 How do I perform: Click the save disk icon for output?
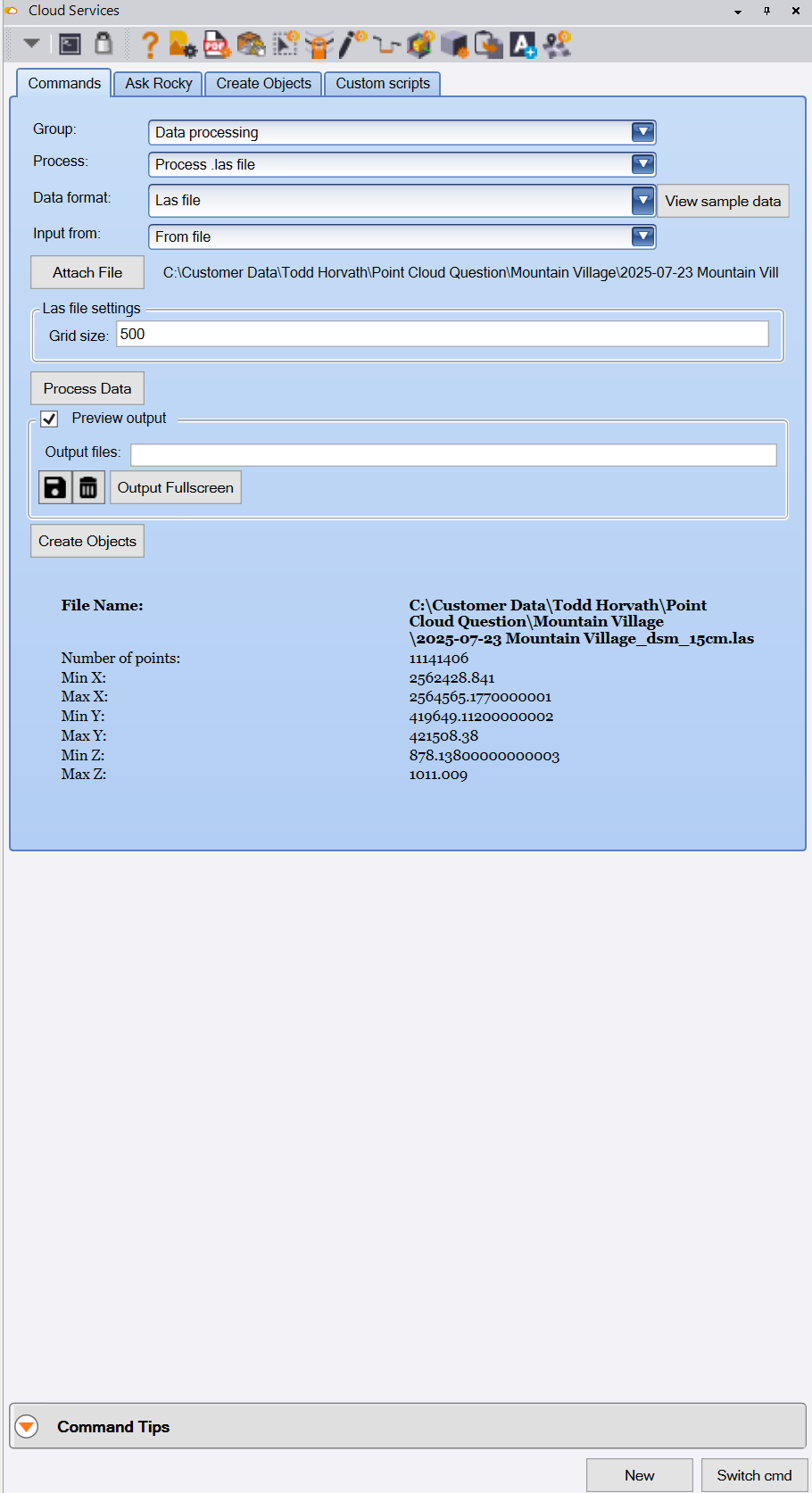(55, 488)
